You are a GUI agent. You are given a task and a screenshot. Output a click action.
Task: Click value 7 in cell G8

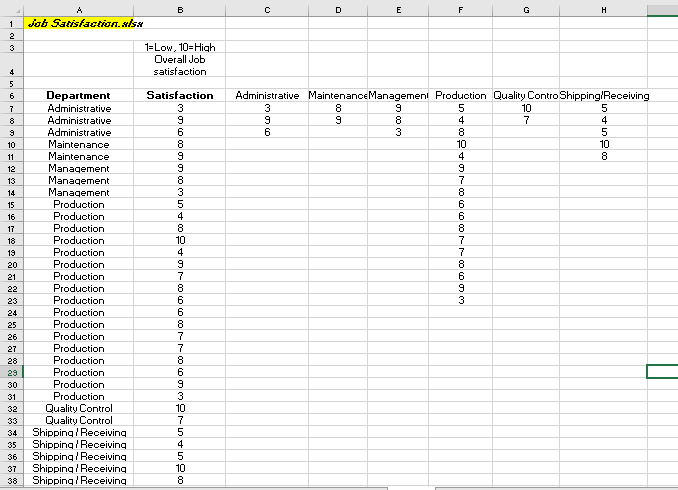click(526, 120)
